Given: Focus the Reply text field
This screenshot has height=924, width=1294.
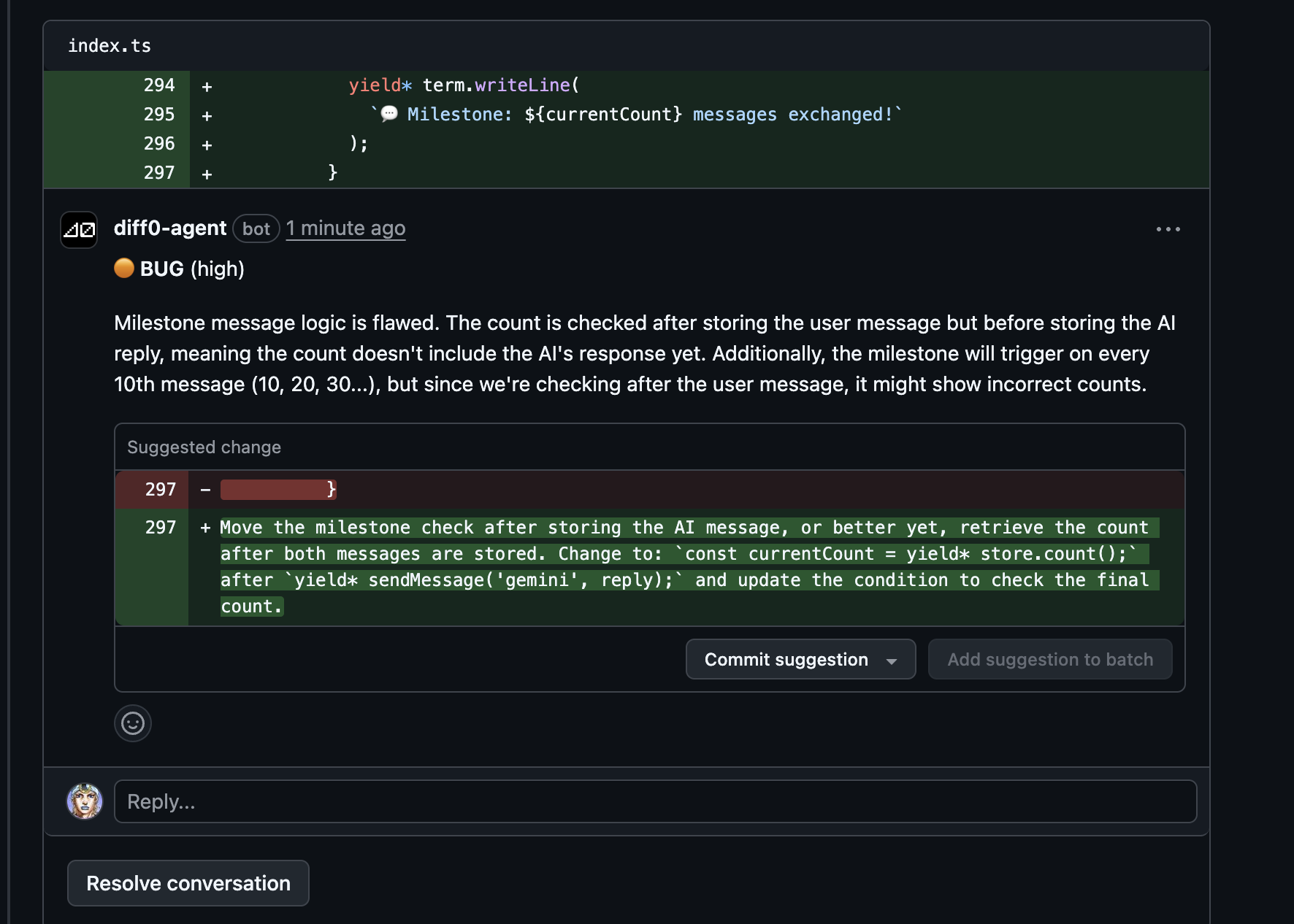Looking at the screenshot, I should coord(655,801).
